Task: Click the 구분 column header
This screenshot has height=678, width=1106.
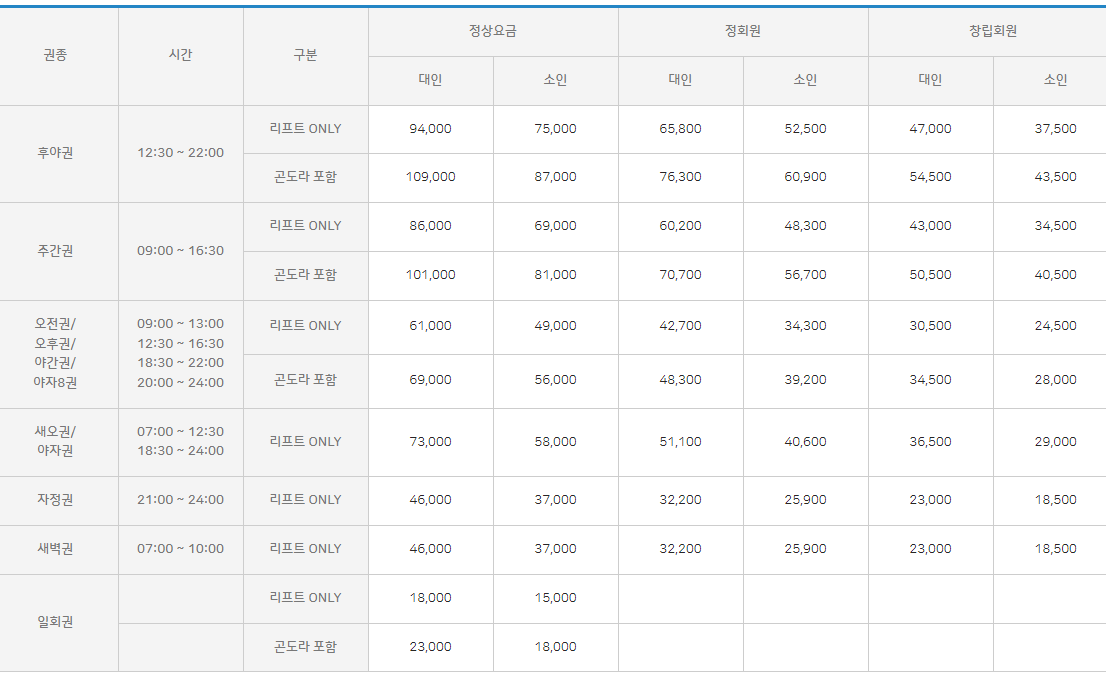Action: tap(305, 56)
